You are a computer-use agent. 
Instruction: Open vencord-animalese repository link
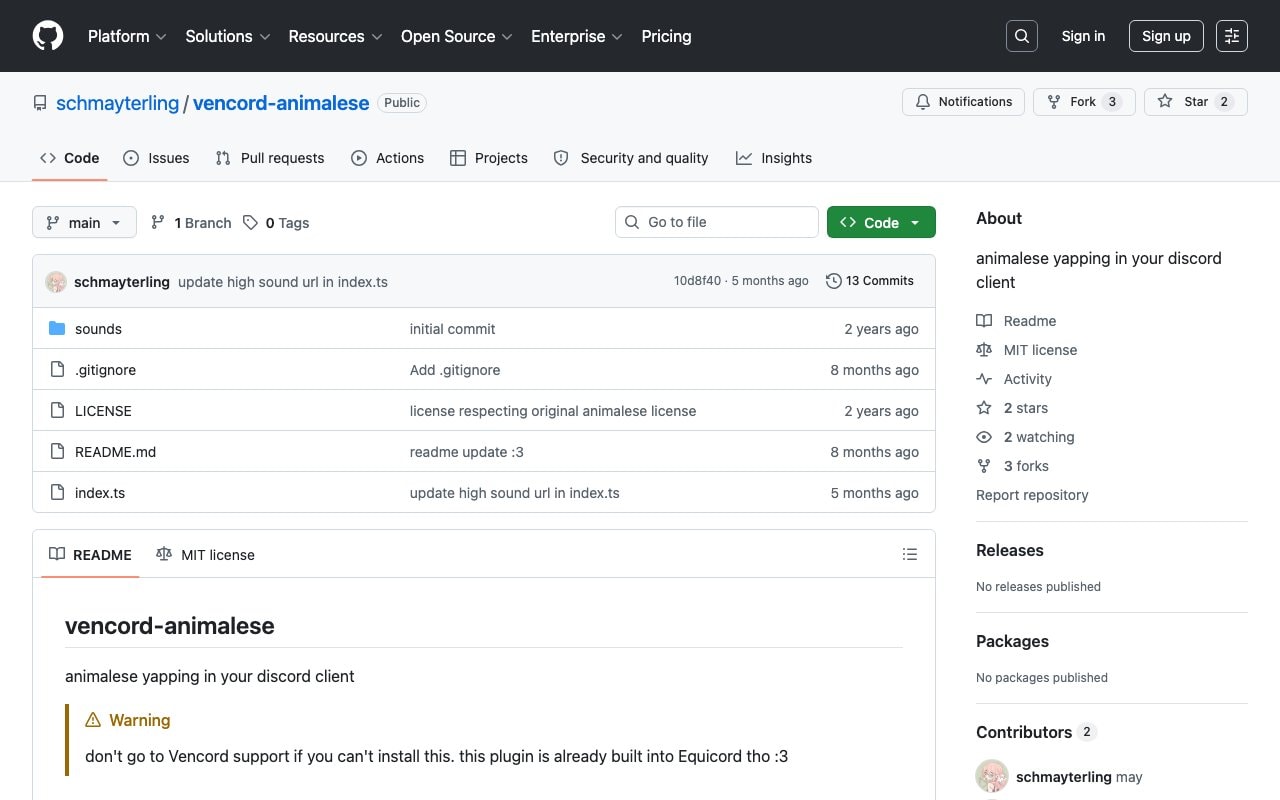(281, 103)
